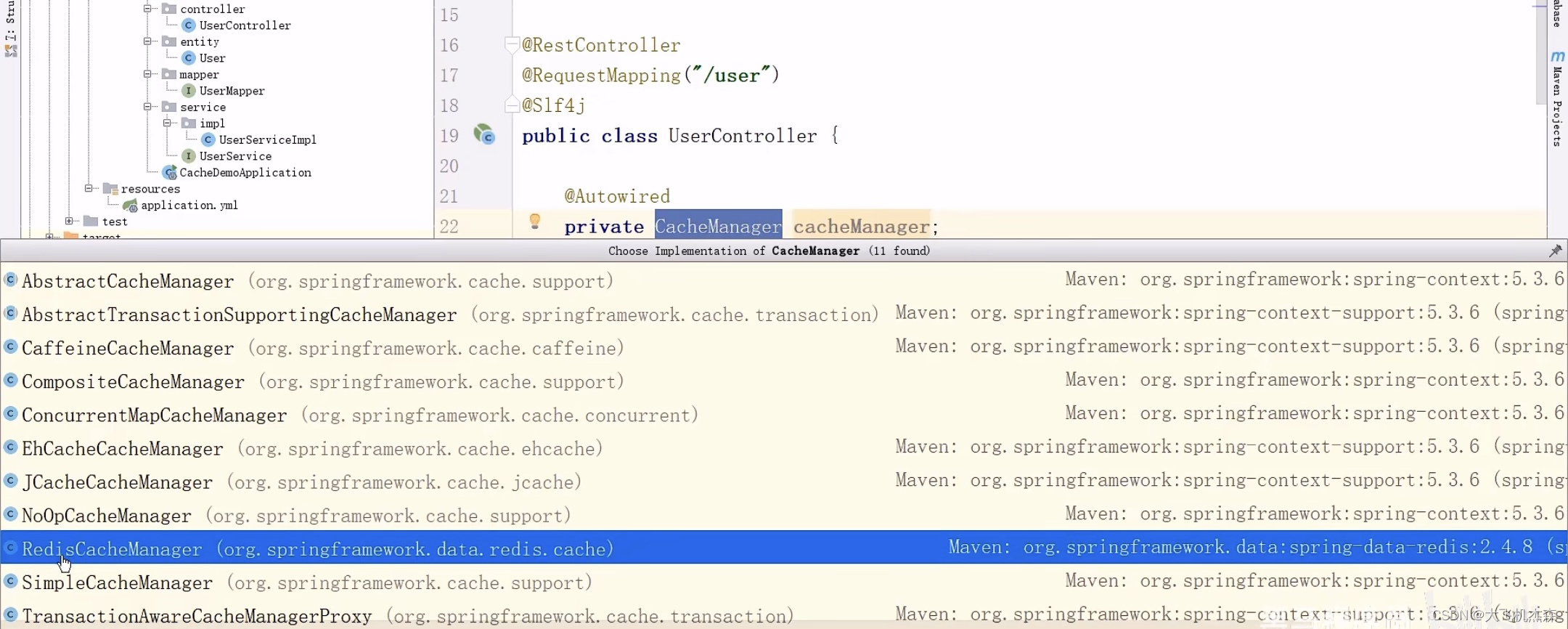Image resolution: width=1568 pixels, height=629 pixels.
Task: Click the CacheDemoApplication run class icon
Action: point(170,173)
